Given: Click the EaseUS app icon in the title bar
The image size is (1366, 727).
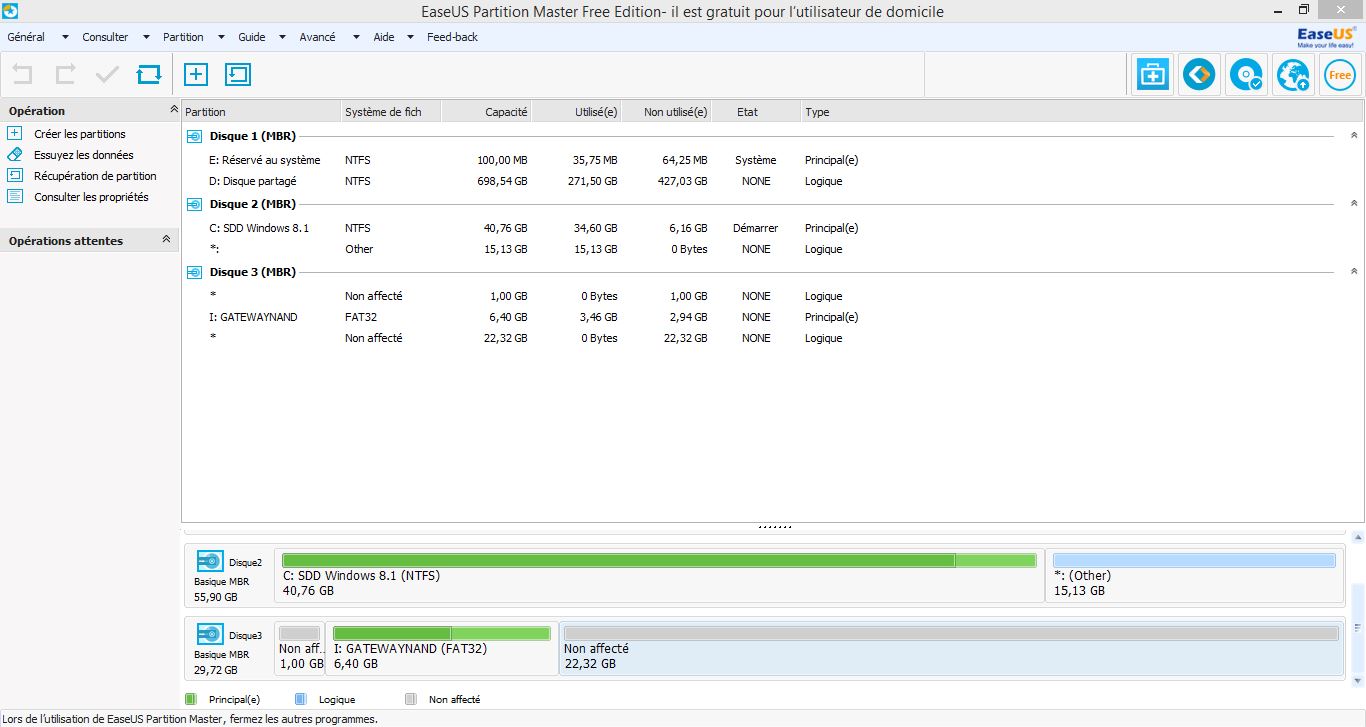Looking at the screenshot, I should pos(11,11).
